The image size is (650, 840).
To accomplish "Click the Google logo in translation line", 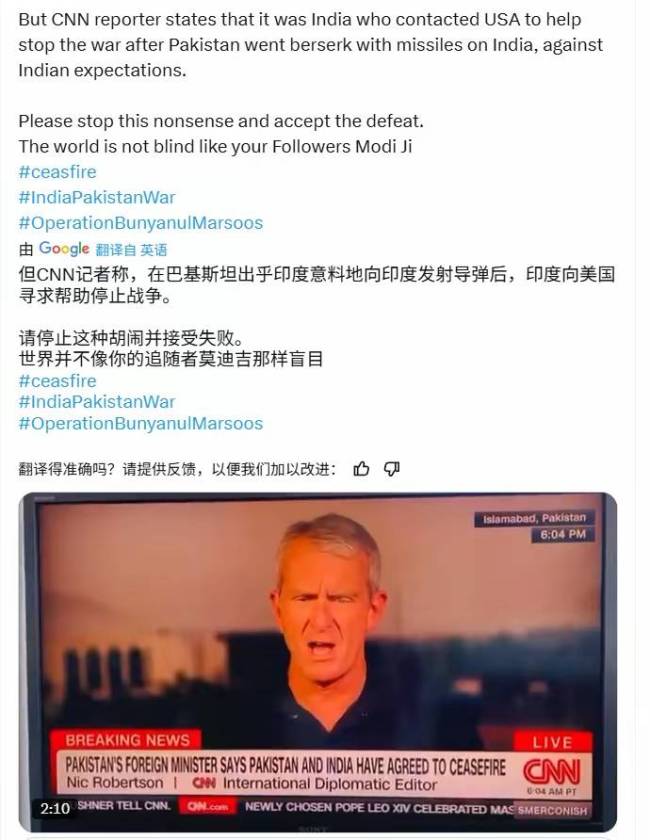I will 64,249.
